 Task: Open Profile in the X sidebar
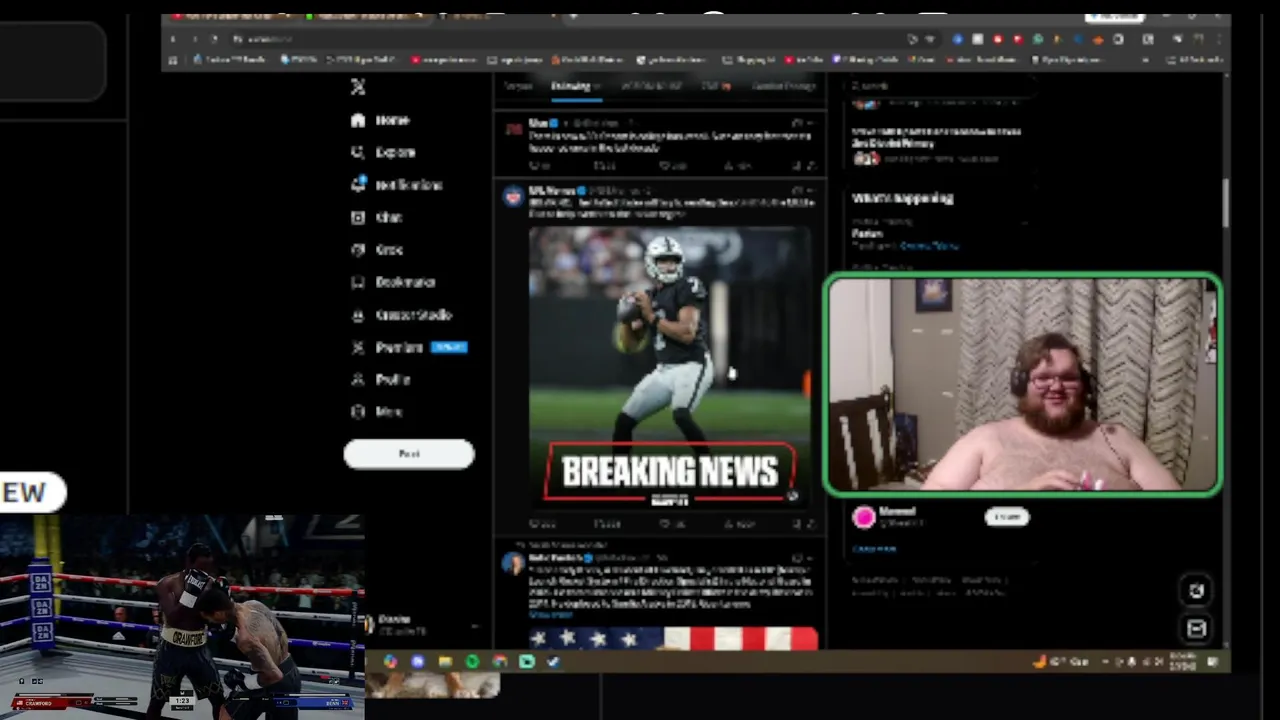[381, 380]
